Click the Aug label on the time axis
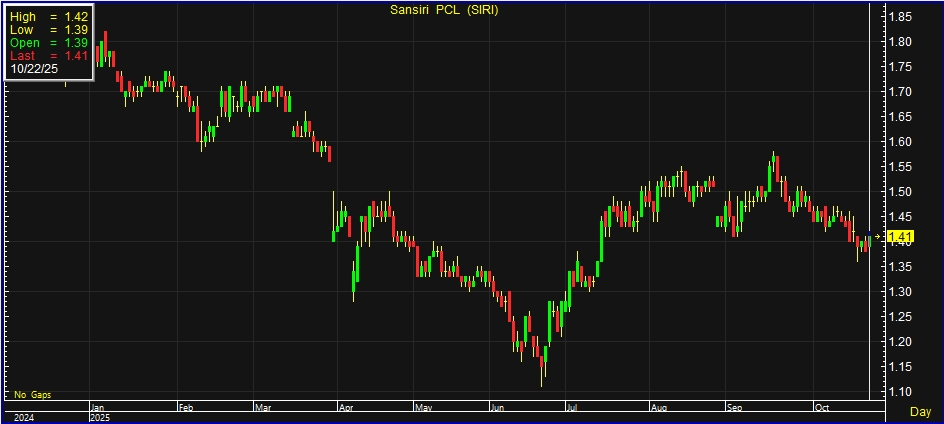The image size is (944, 424). (x=659, y=408)
